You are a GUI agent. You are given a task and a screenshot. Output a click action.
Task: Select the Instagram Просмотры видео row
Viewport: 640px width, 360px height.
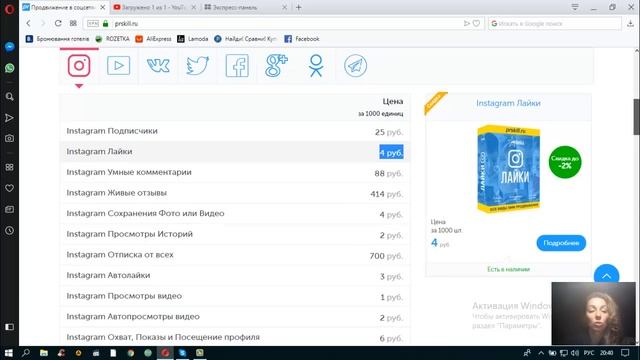tap(235, 296)
